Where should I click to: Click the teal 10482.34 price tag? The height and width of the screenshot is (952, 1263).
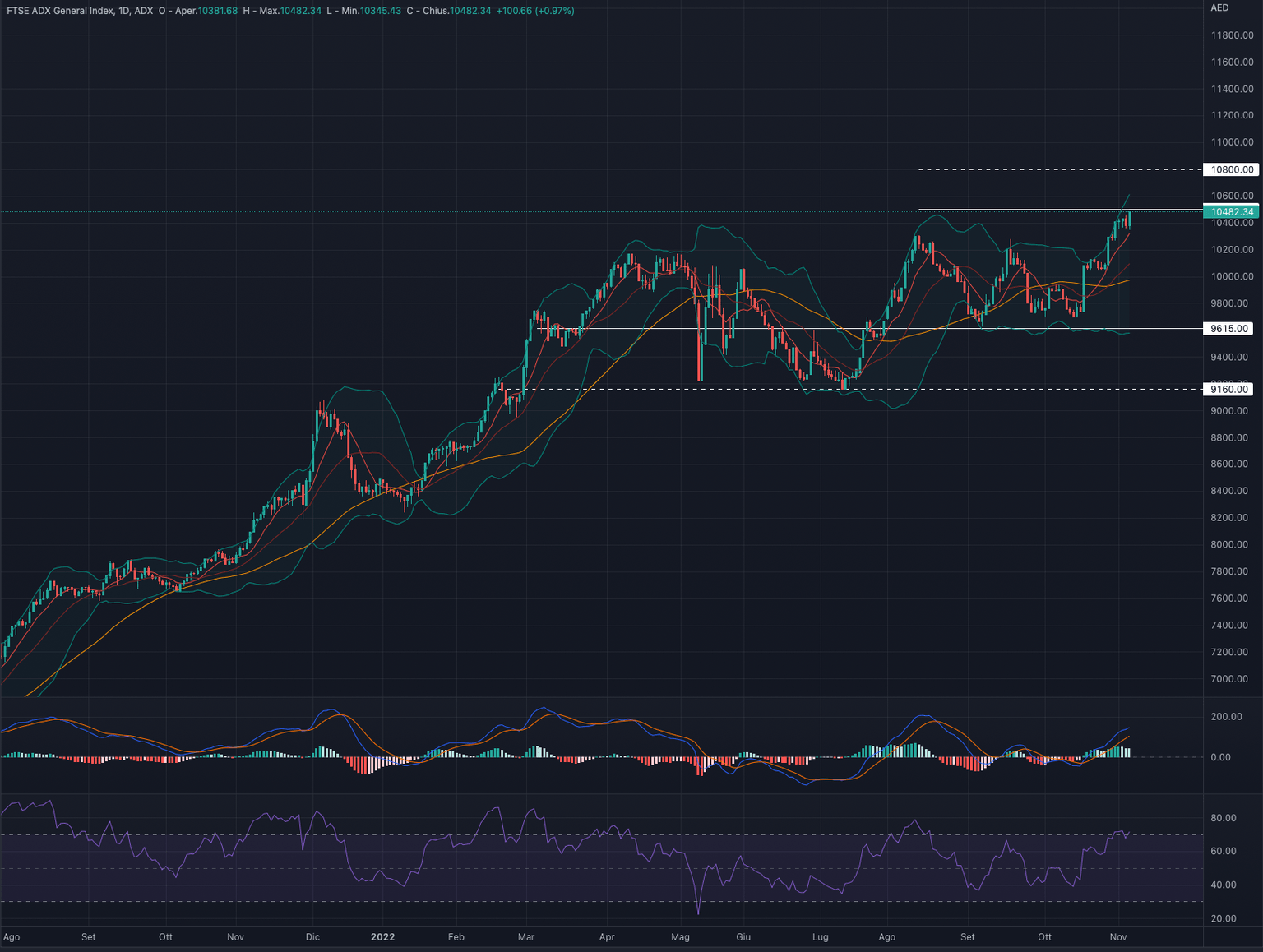1230,212
